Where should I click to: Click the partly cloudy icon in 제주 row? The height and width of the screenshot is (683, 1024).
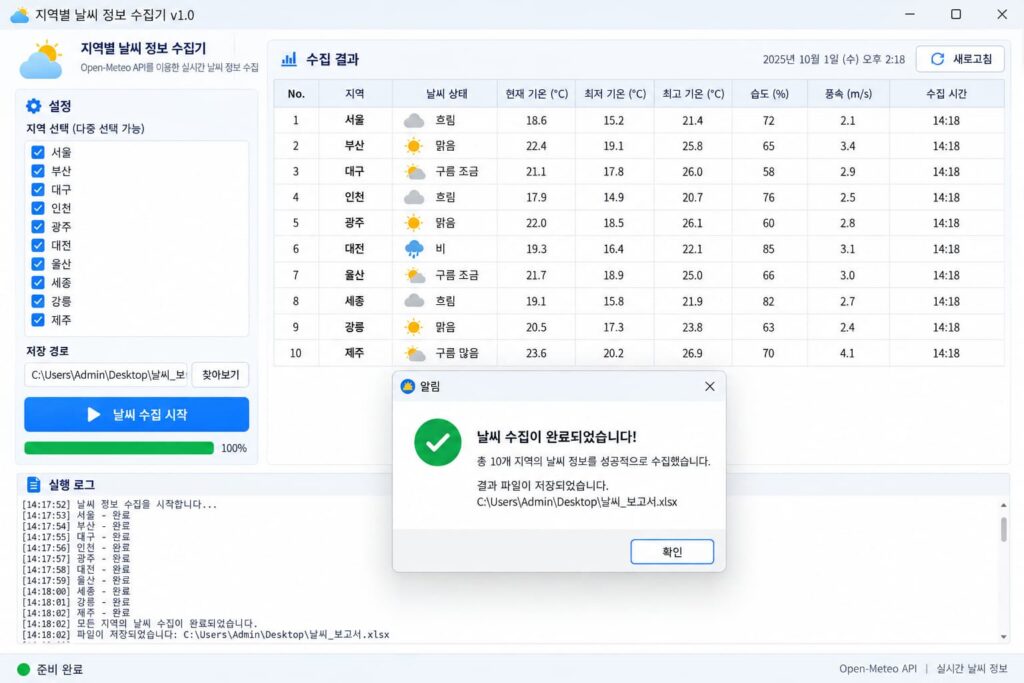pyautogui.click(x=414, y=353)
